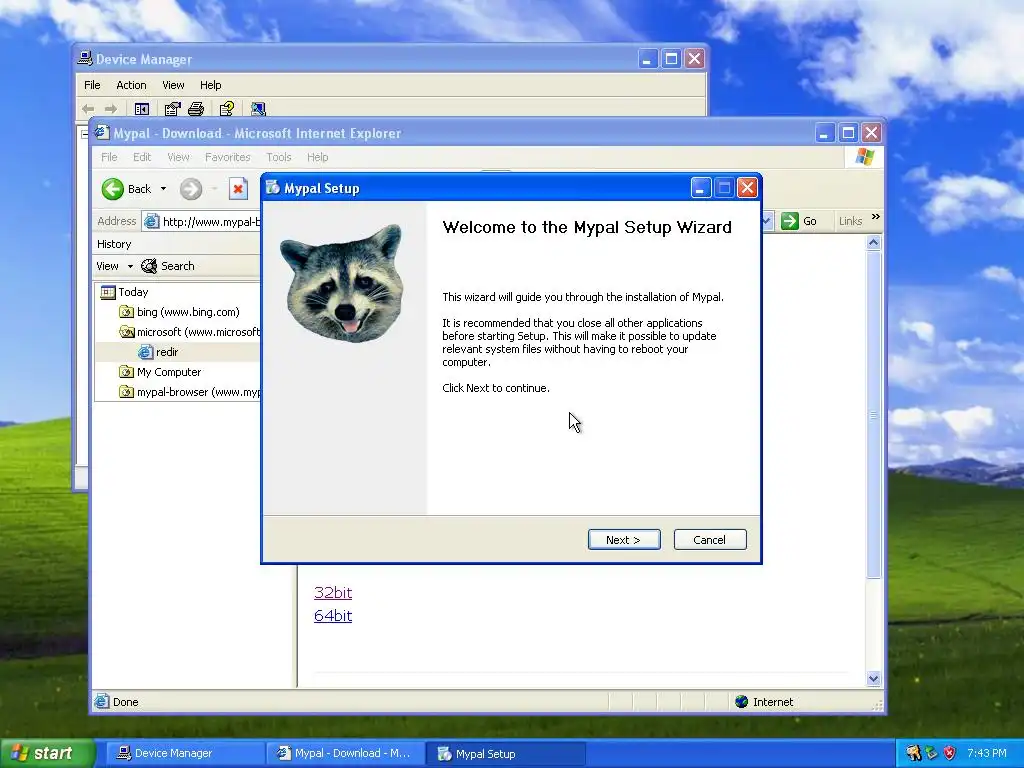Click Device Manager console tree toggle icon
Screen dimensions: 1024x768
pos(142,109)
